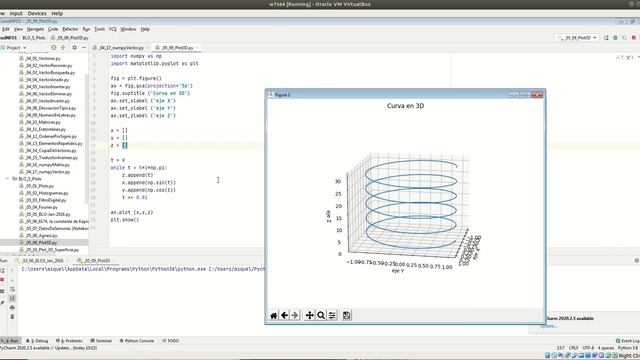
Task: Open the Python Console tool window
Action: click(x=137, y=340)
